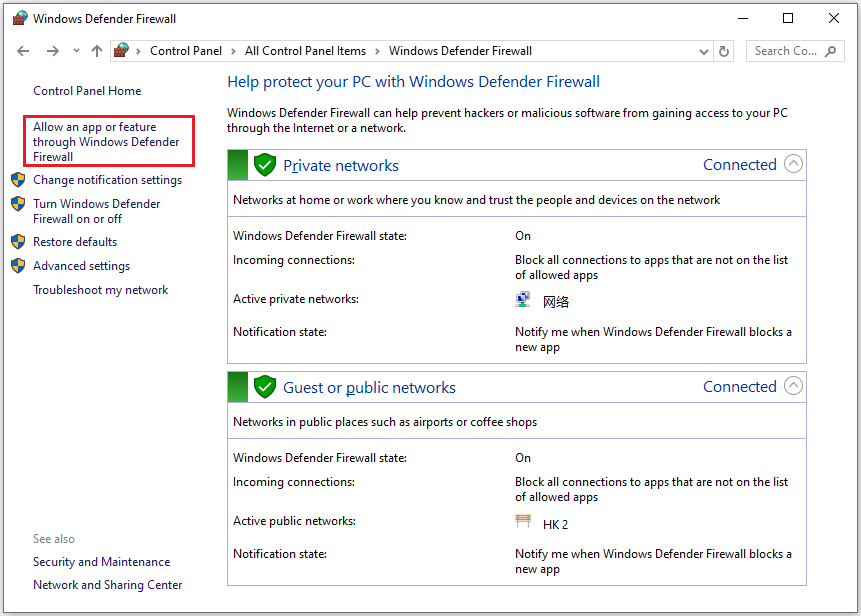The image size is (861, 616).
Task: Collapse the Guest or public networks section
Action: pos(793,385)
